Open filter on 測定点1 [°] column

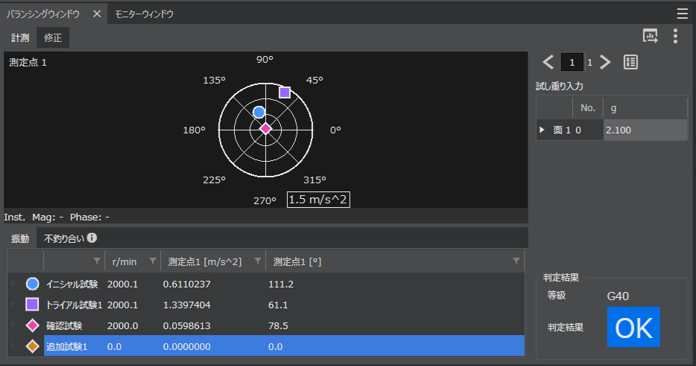point(516,261)
